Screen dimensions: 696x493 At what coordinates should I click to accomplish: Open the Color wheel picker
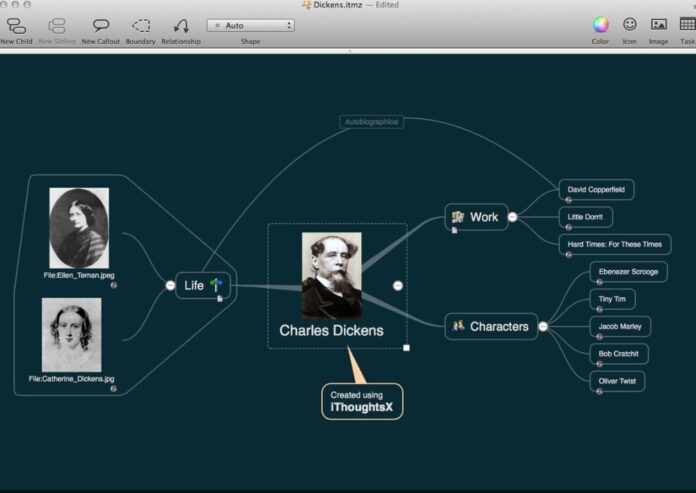click(x=600, y=25)
